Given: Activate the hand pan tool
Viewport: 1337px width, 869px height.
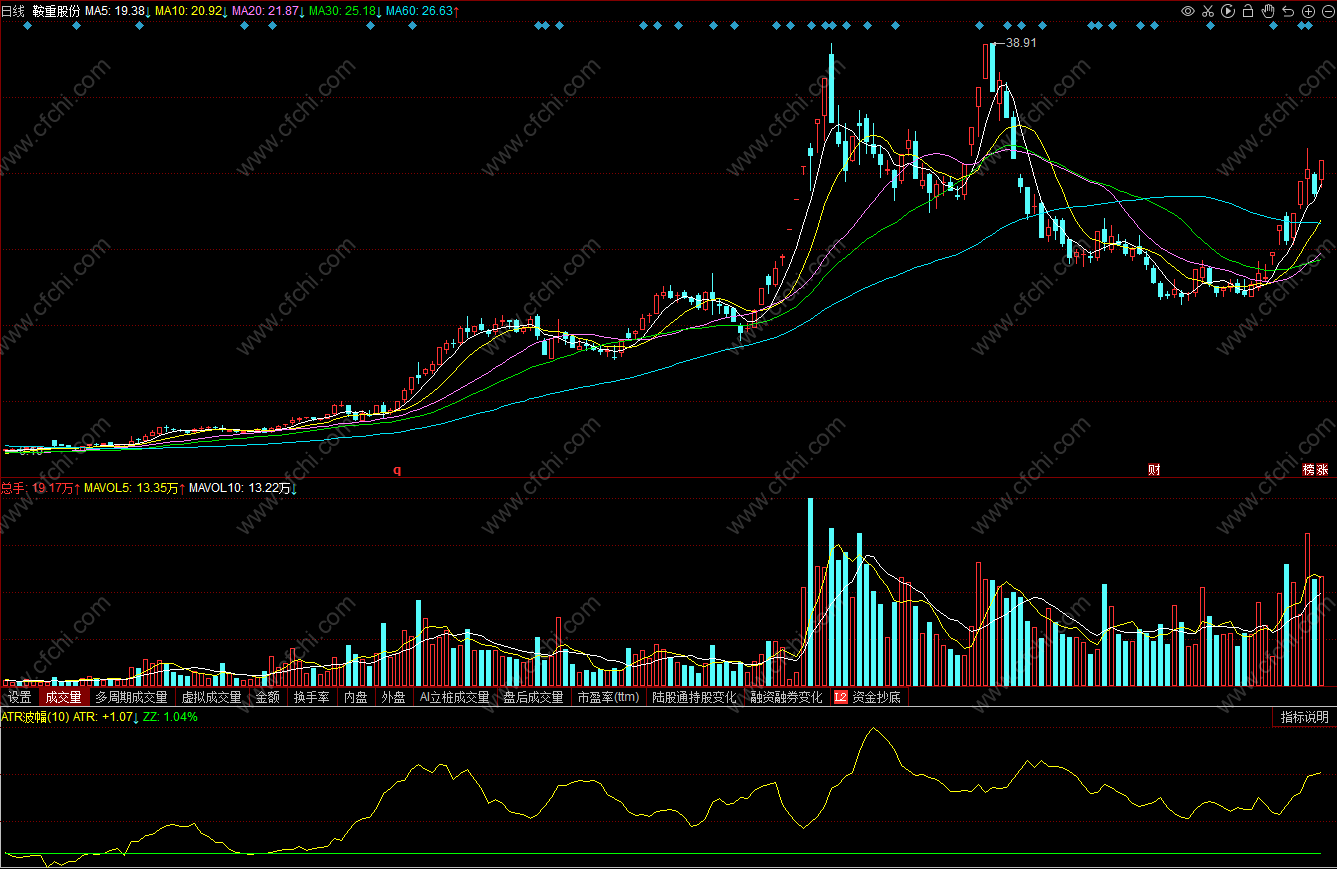Looking at the screenshot, I should [x=1268, y=11].
